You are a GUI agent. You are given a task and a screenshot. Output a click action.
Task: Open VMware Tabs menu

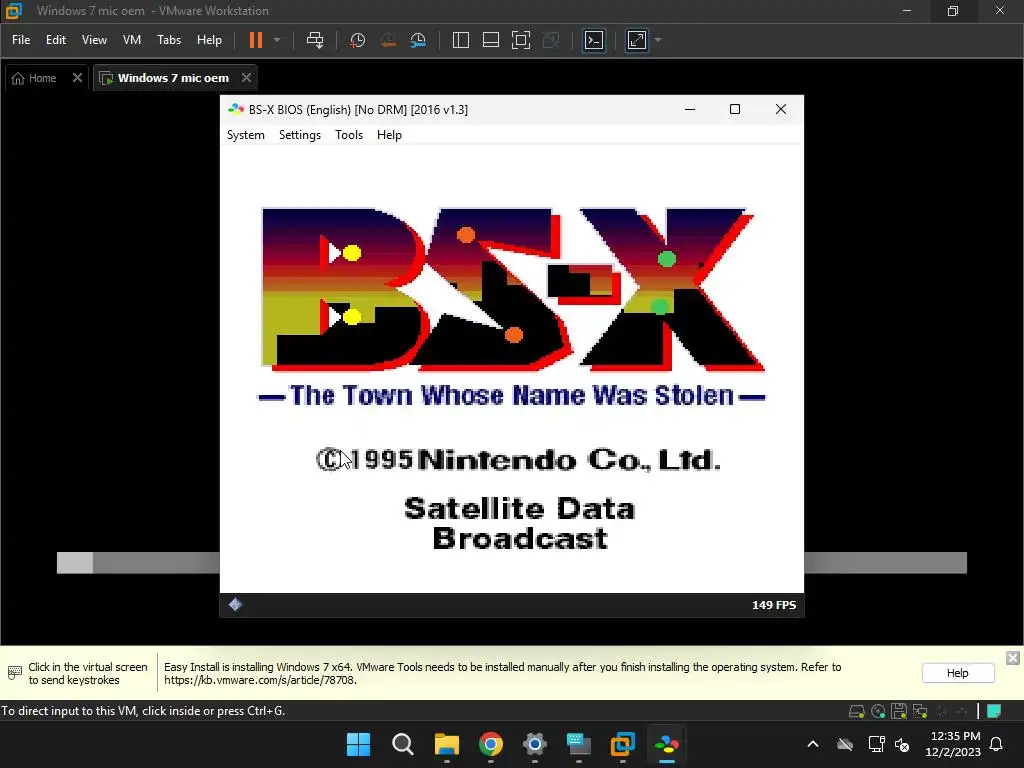(169, 40)
